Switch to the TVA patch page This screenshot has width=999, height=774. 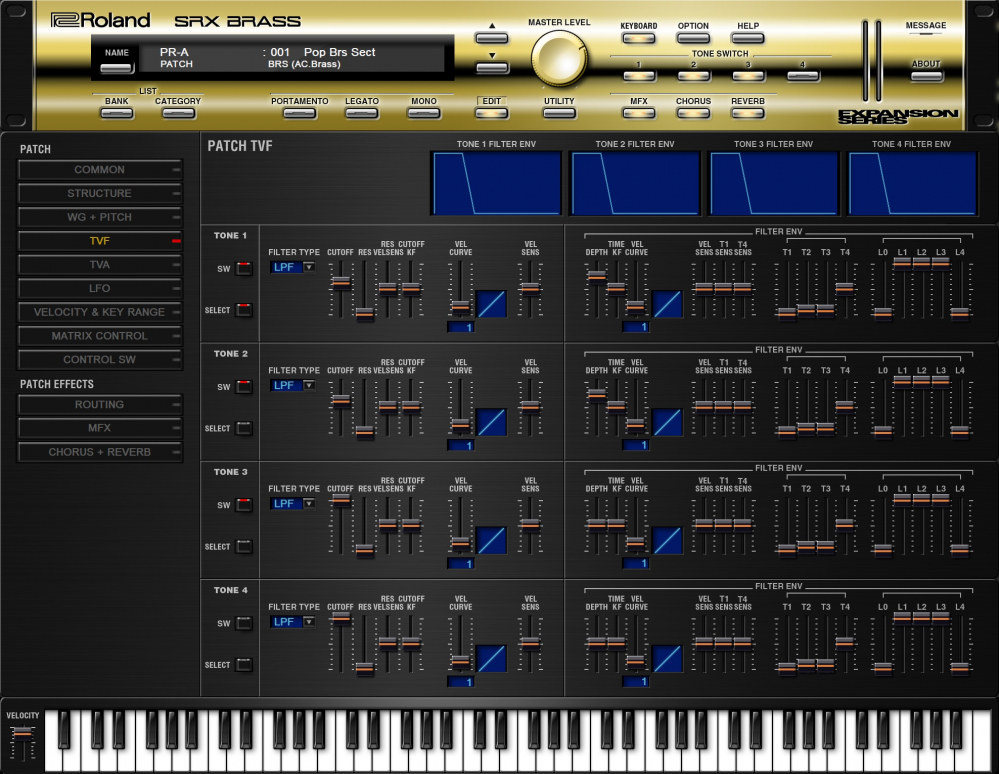click(99, 265)
